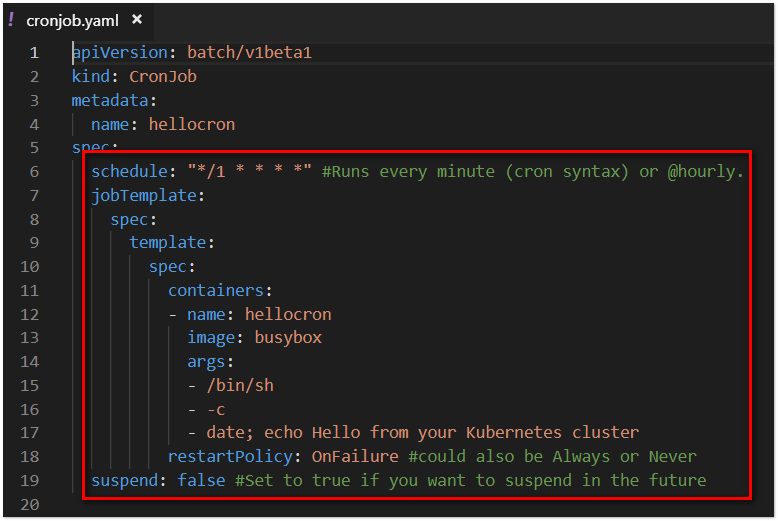Screen dimensions: 778x521
Task: Click the suspend false value
Action: 201,480
